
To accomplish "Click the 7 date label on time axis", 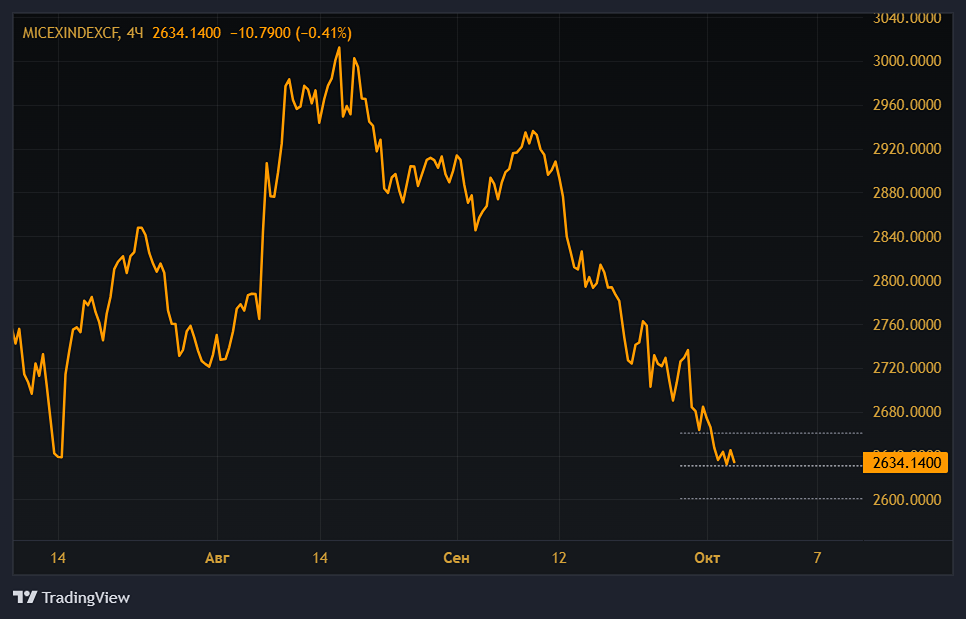I will 817,558.
